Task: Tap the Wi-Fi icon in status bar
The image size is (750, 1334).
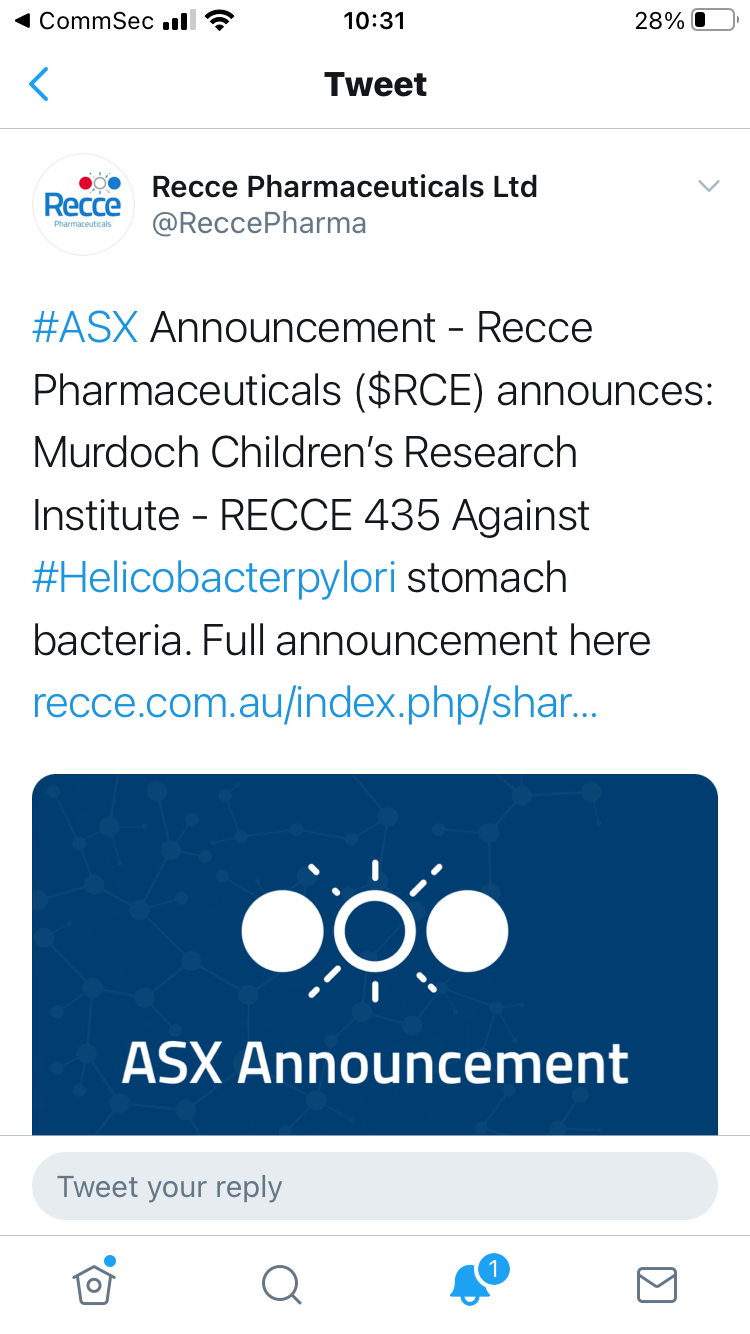Action: click(218, 20)
